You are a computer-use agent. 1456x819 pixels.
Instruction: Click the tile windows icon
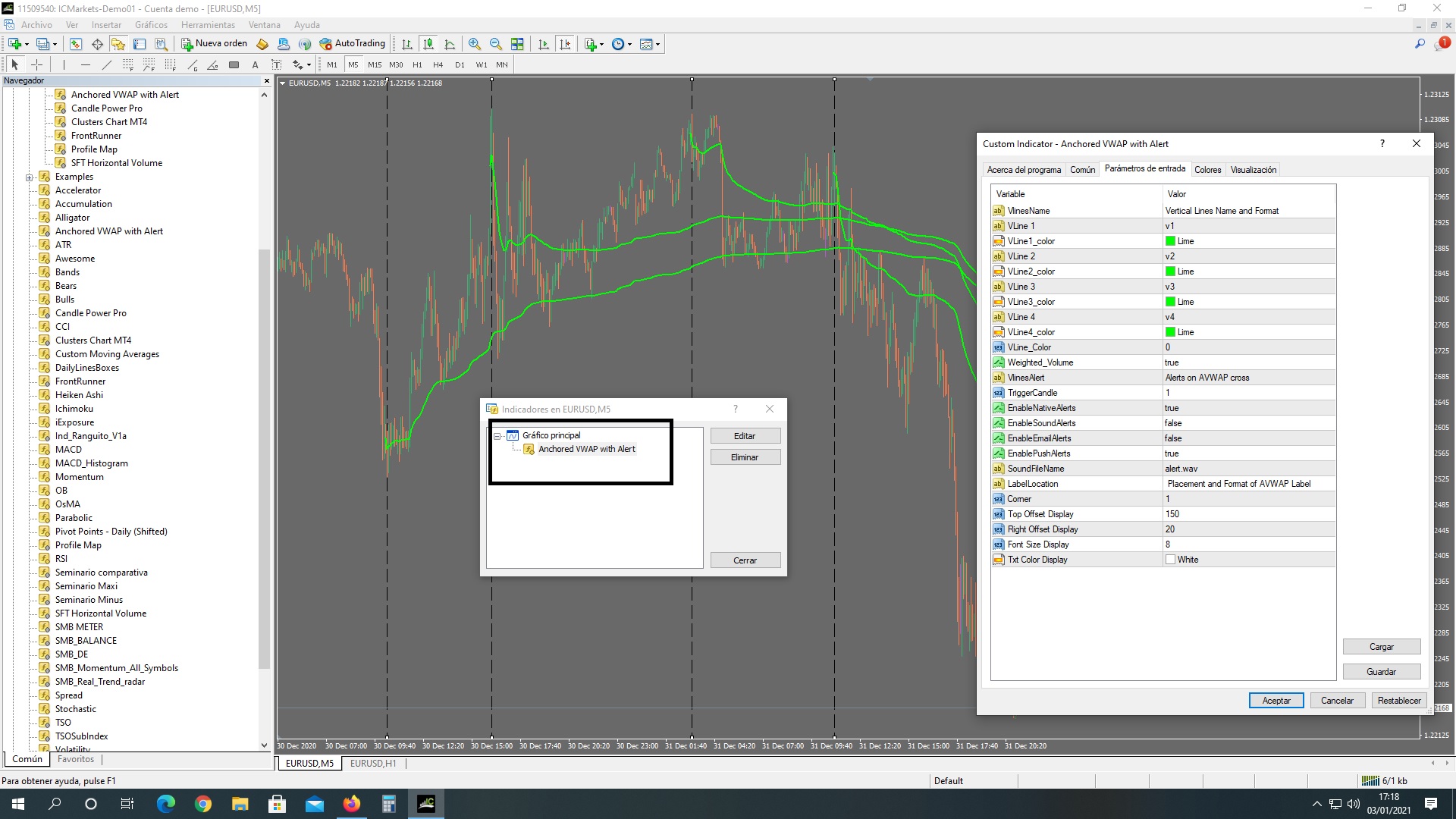[x=517, y=44]
